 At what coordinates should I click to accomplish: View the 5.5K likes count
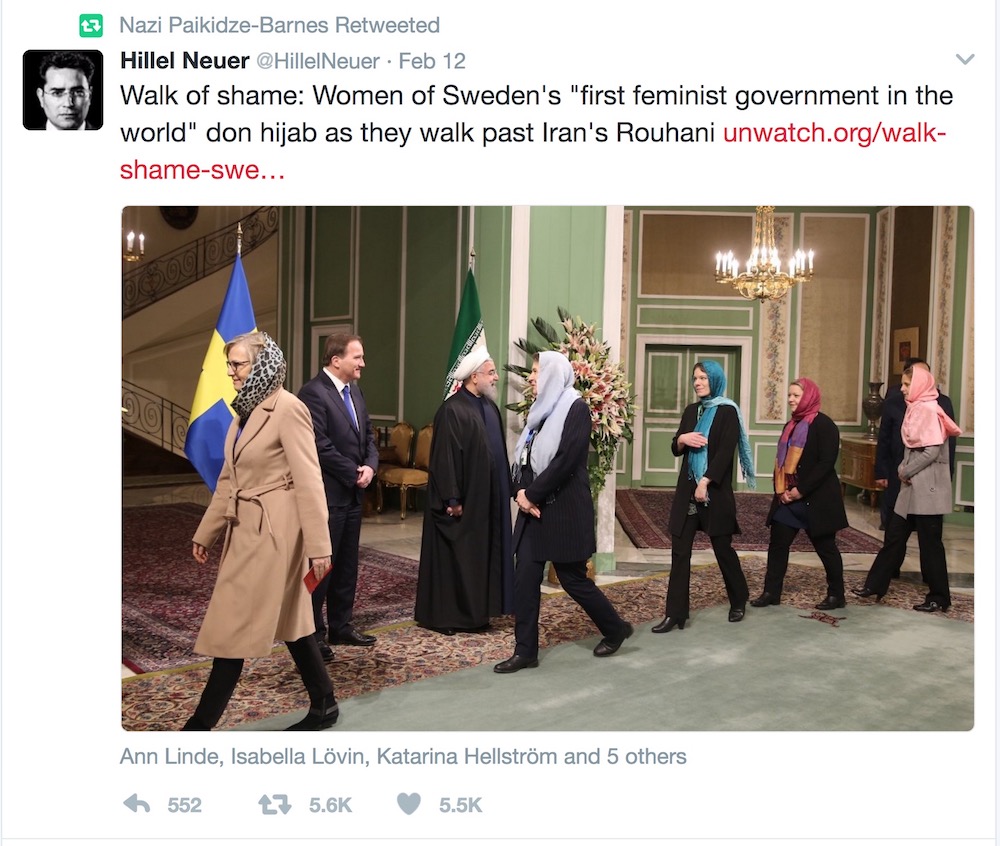[460, 805]
